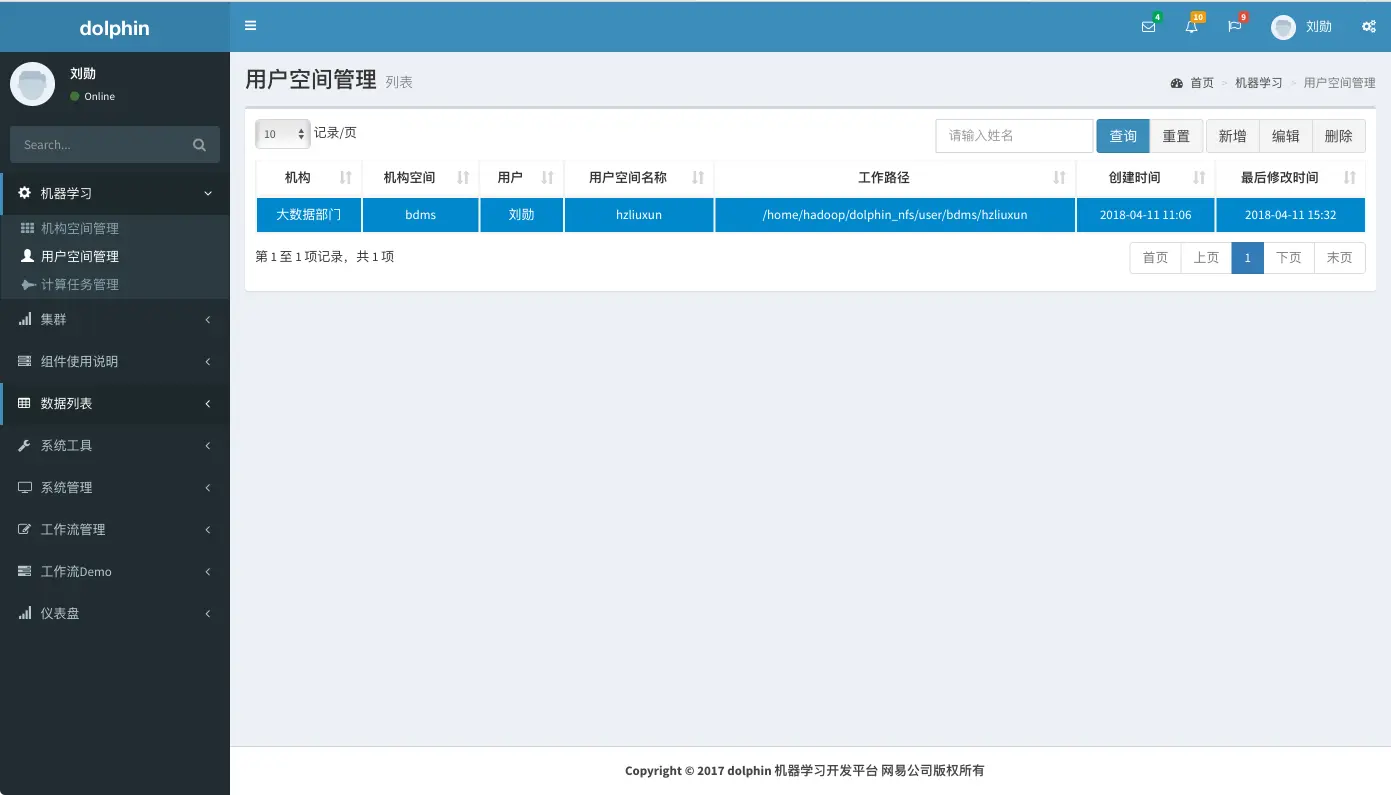Select the 大数据部门 table cell

pos(309,215)
